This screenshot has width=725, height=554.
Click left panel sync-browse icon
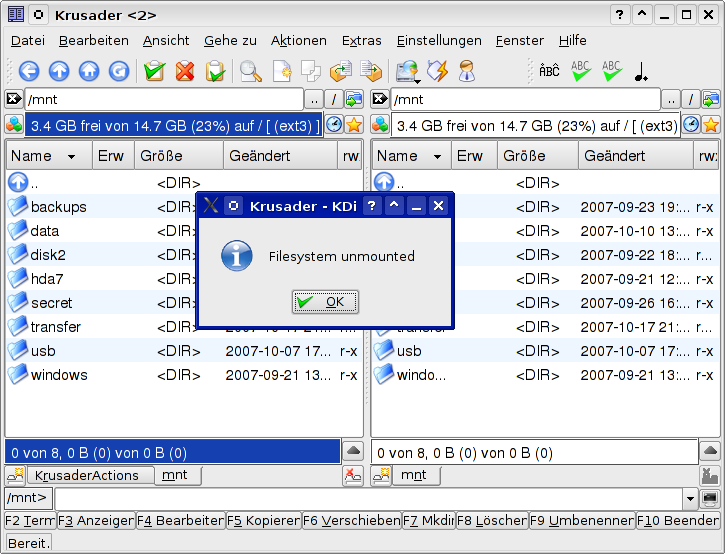(354, 99)
